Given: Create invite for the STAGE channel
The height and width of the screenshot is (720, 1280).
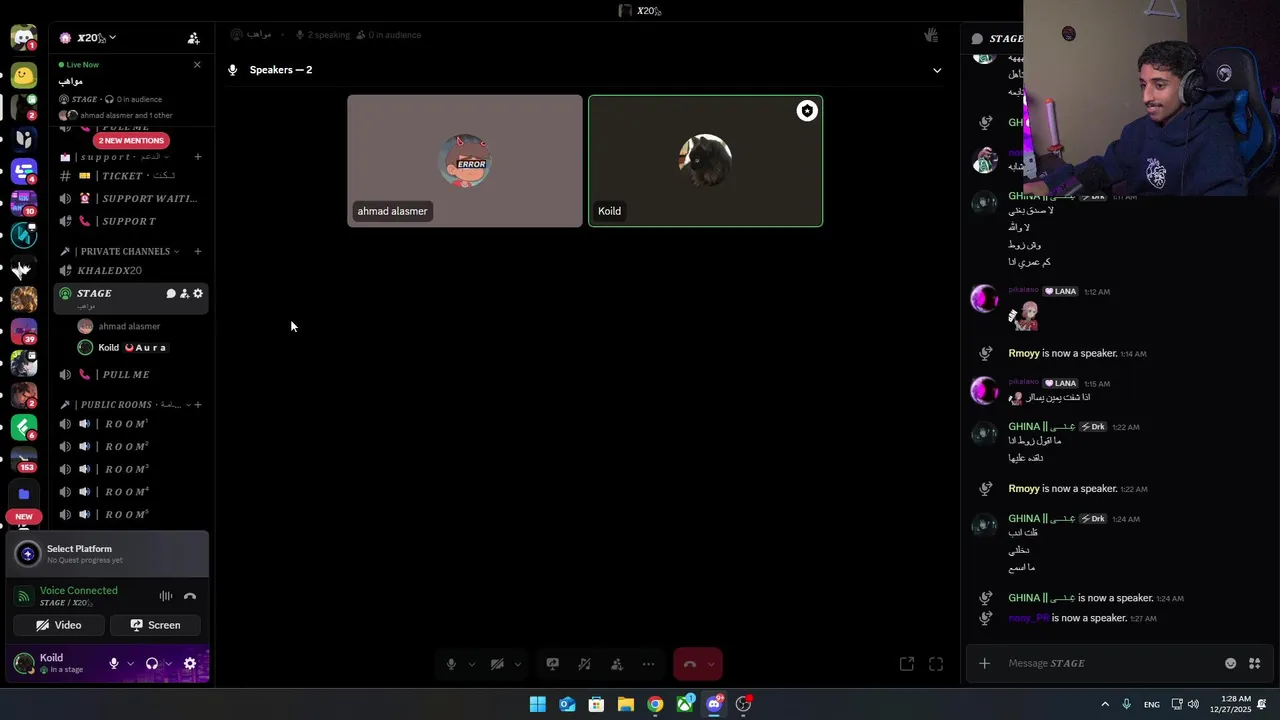Looking at the screenshot, I should (x=184, y=294).
